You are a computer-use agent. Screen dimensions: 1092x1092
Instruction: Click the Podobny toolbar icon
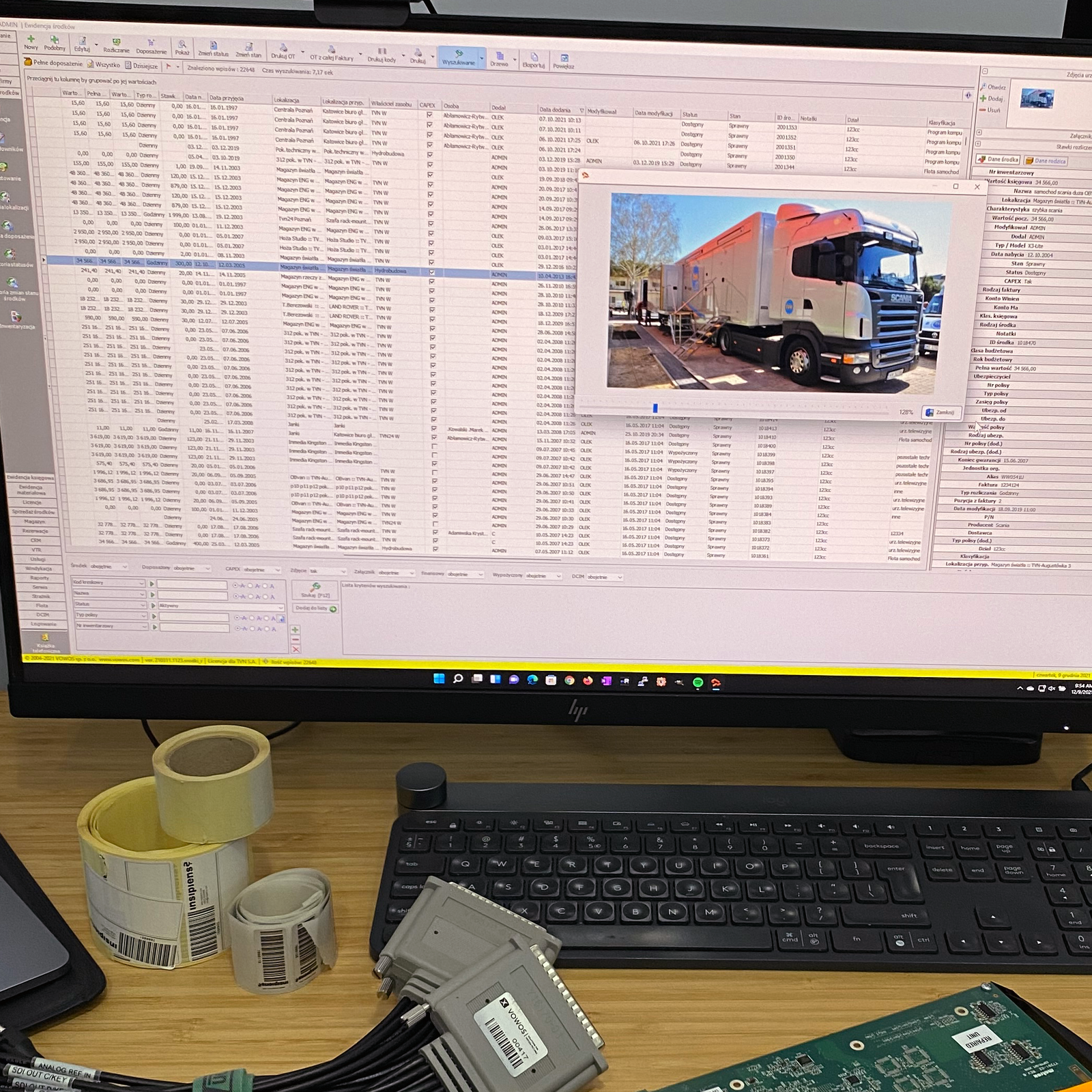pos(55,40)
